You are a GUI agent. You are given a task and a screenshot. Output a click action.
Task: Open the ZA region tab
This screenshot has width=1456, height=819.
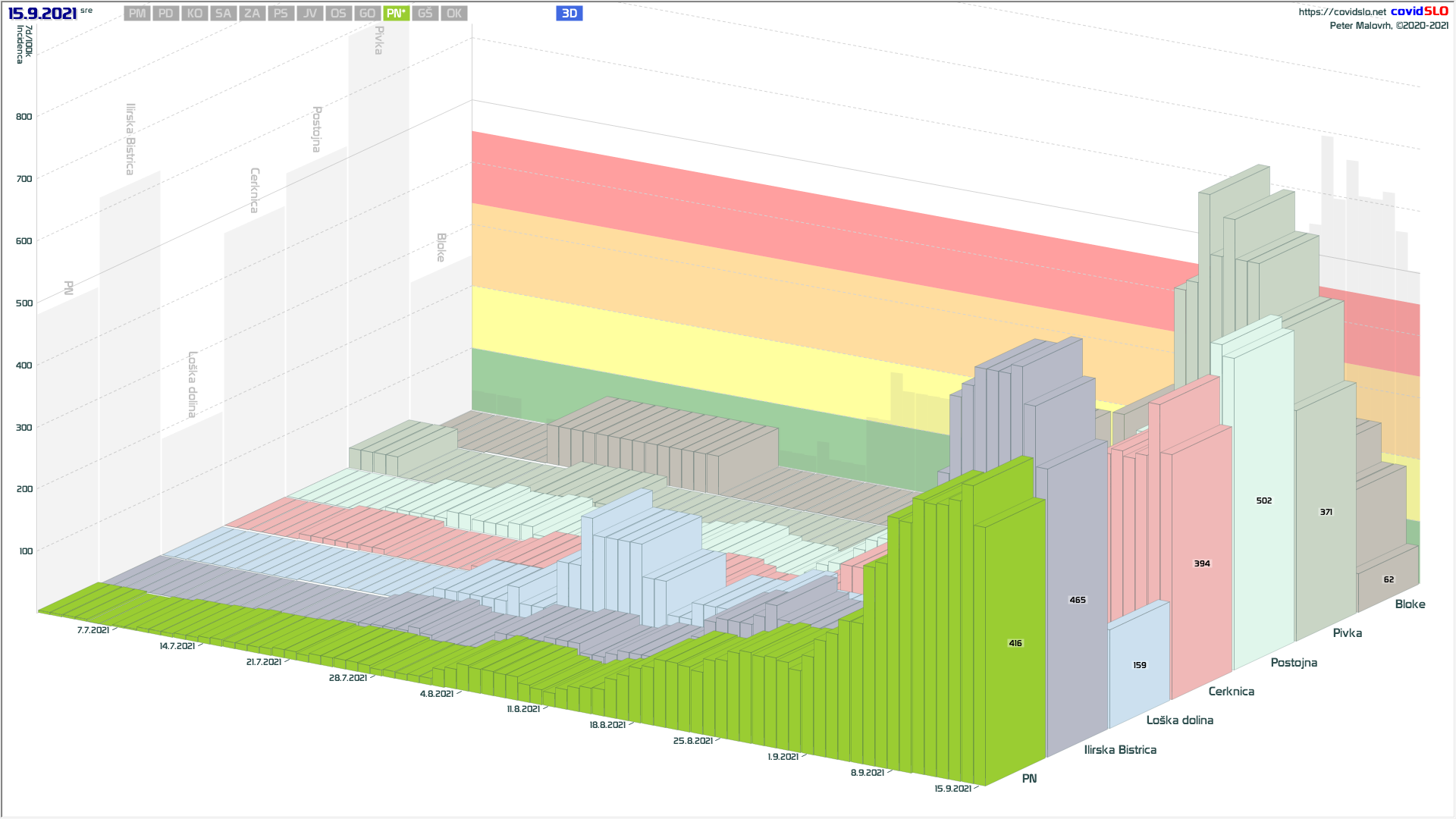[253, 14]
